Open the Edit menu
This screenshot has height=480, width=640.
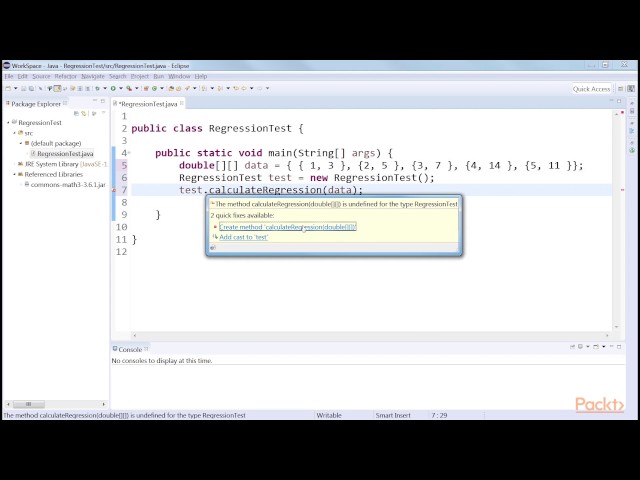22,76
